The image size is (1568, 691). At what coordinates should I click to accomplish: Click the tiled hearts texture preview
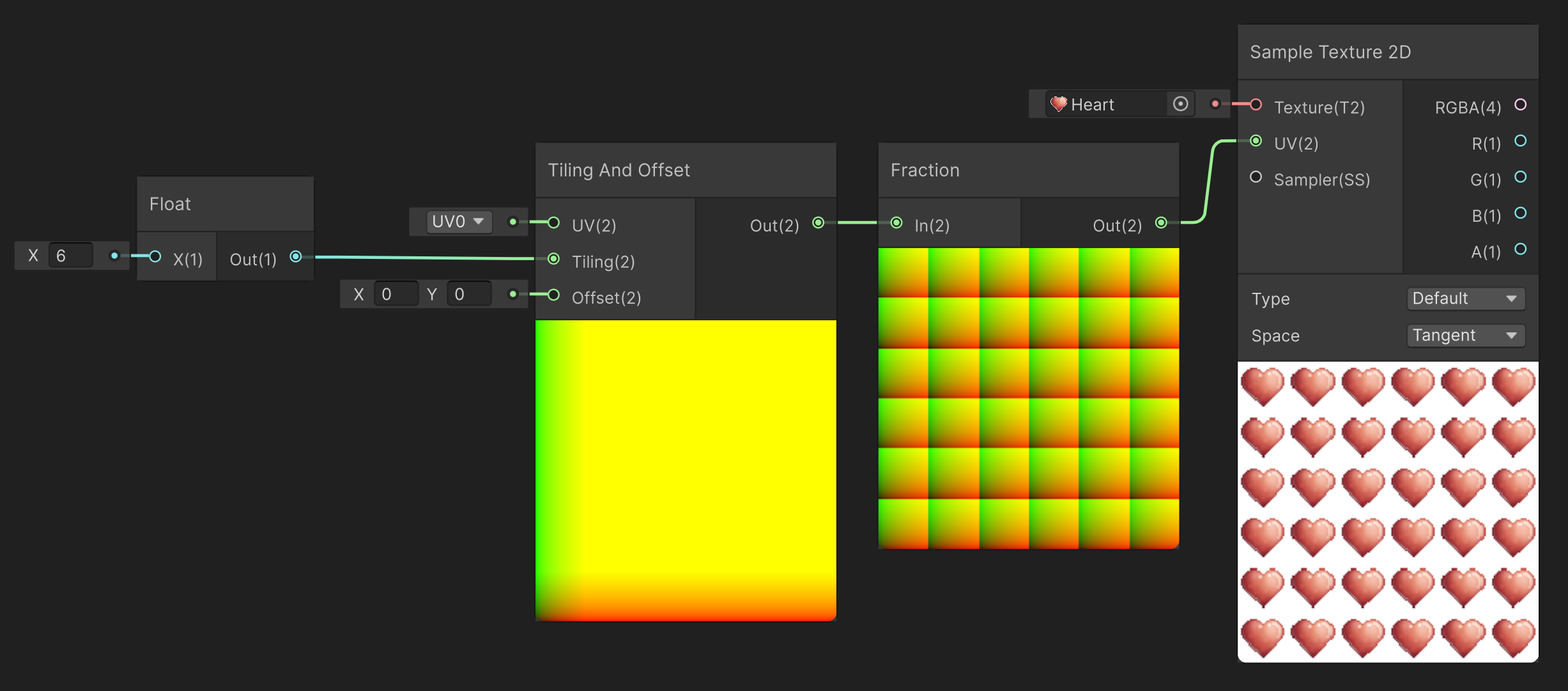pos(1387,511)
